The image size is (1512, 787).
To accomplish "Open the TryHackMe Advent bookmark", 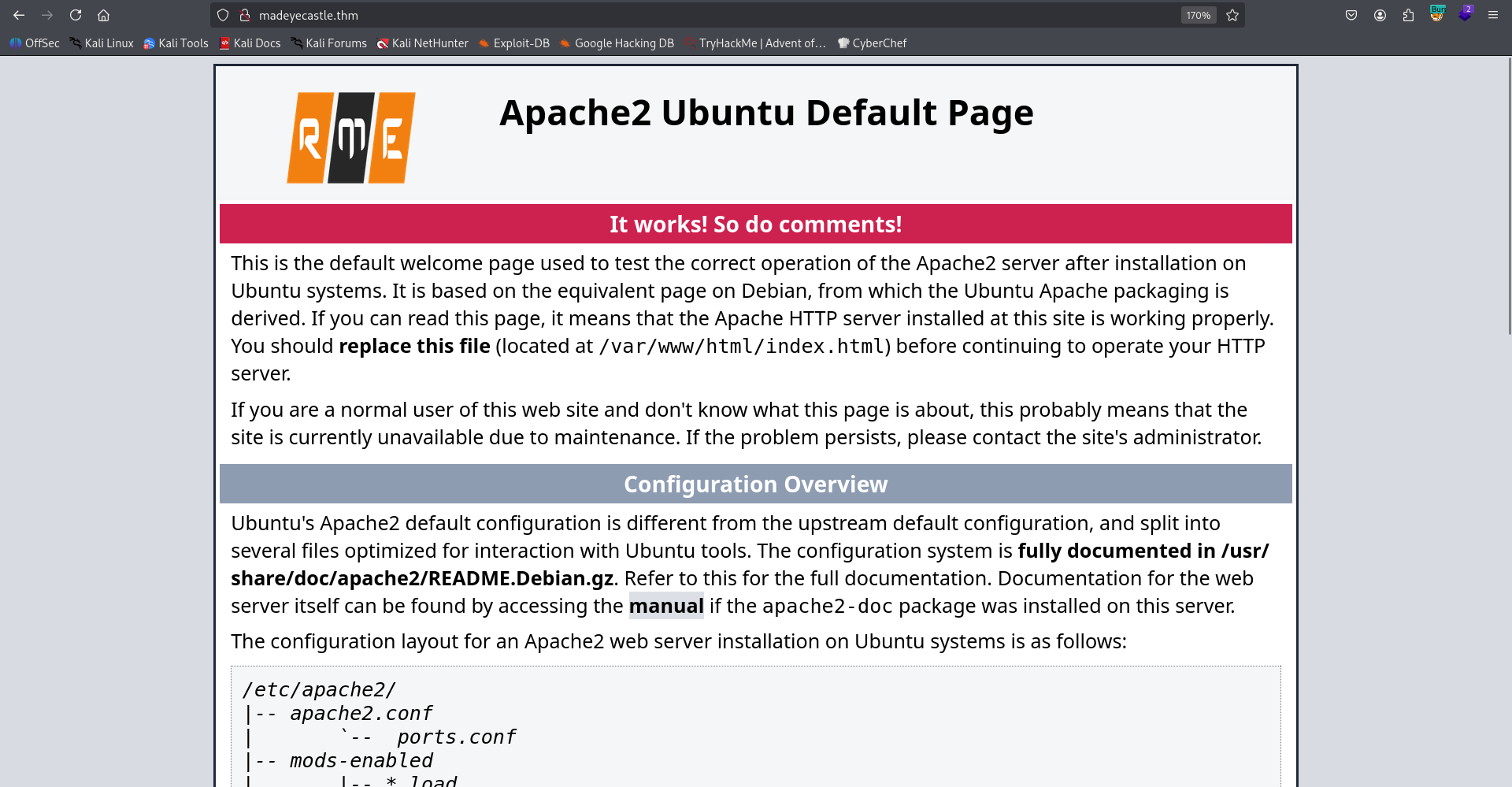I will pyautogui.click(x=754, y=43).
